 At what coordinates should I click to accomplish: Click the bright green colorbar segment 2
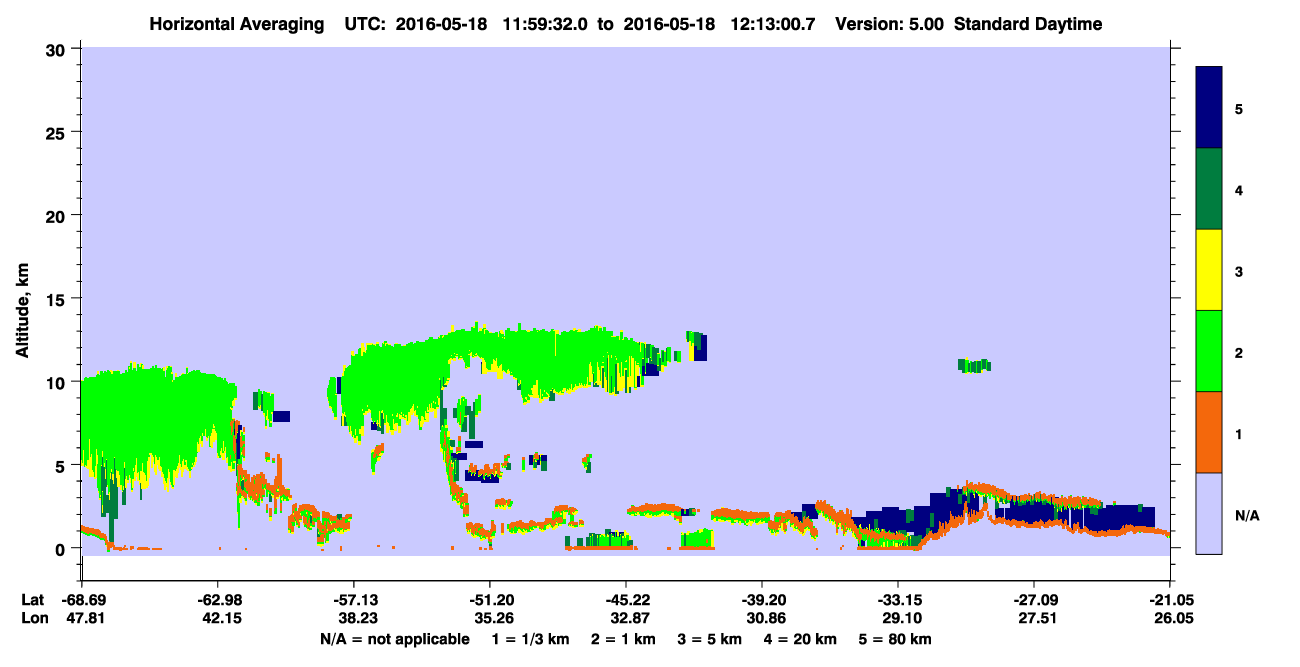[x=1209, y=351]
